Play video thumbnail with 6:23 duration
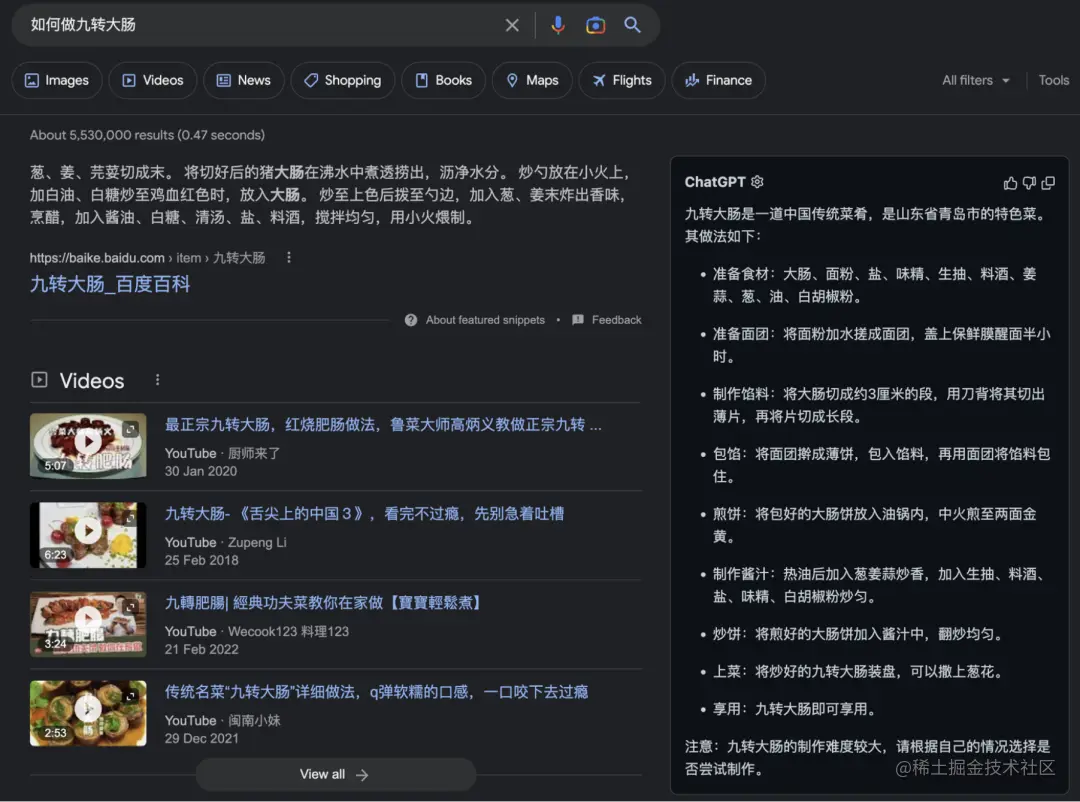This screenshot has height=802, width=1080. point(88,535)
